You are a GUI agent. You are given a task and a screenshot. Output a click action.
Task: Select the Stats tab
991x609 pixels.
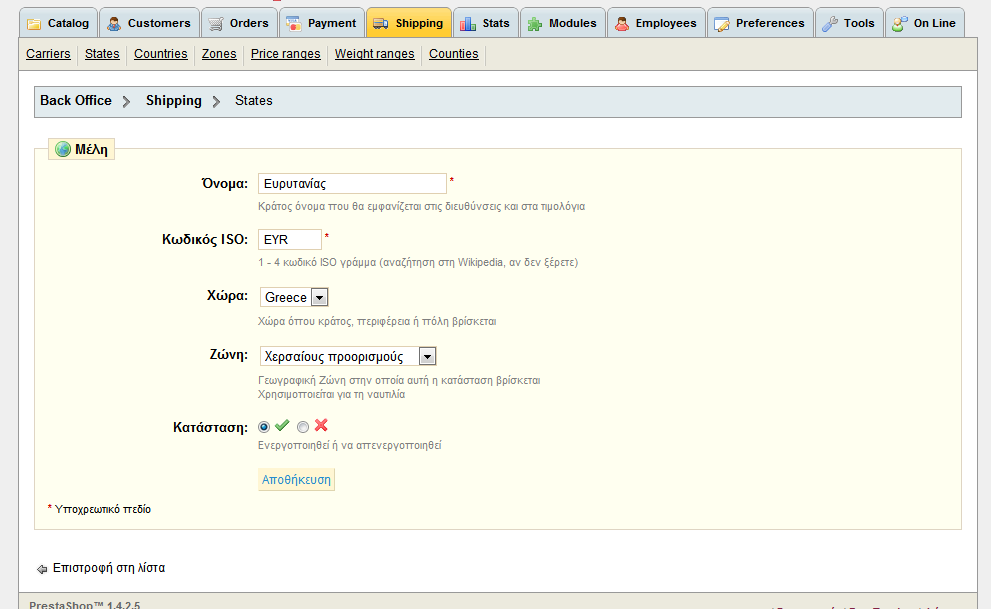pyautogui.click(x=486, y=23)
